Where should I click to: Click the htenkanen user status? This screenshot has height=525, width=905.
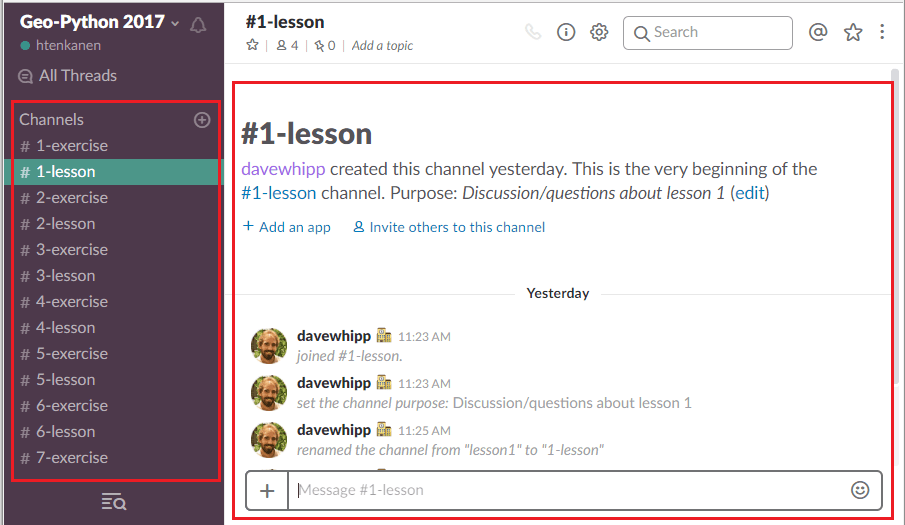coord(61,45)
